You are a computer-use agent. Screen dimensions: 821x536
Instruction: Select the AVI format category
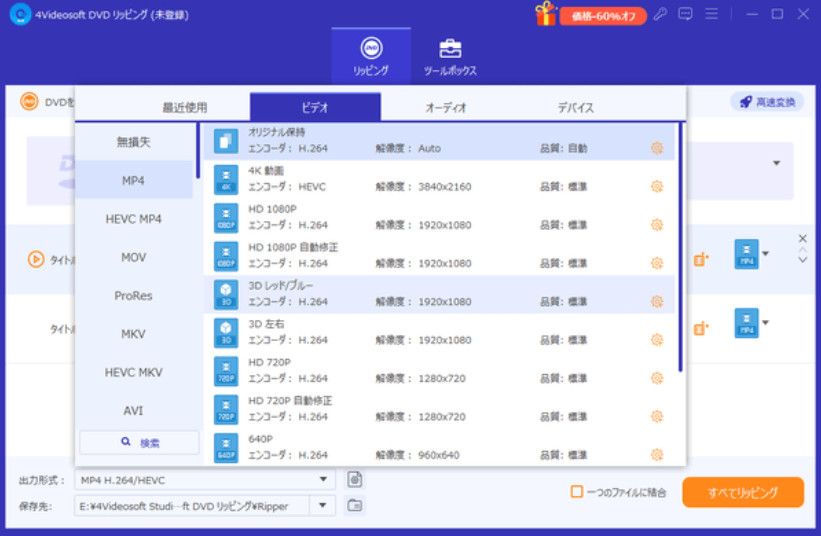134,410
